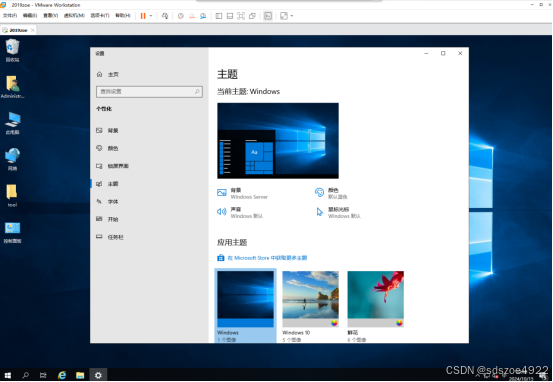Select the Administrator folder desktop icon

[12, 87]
